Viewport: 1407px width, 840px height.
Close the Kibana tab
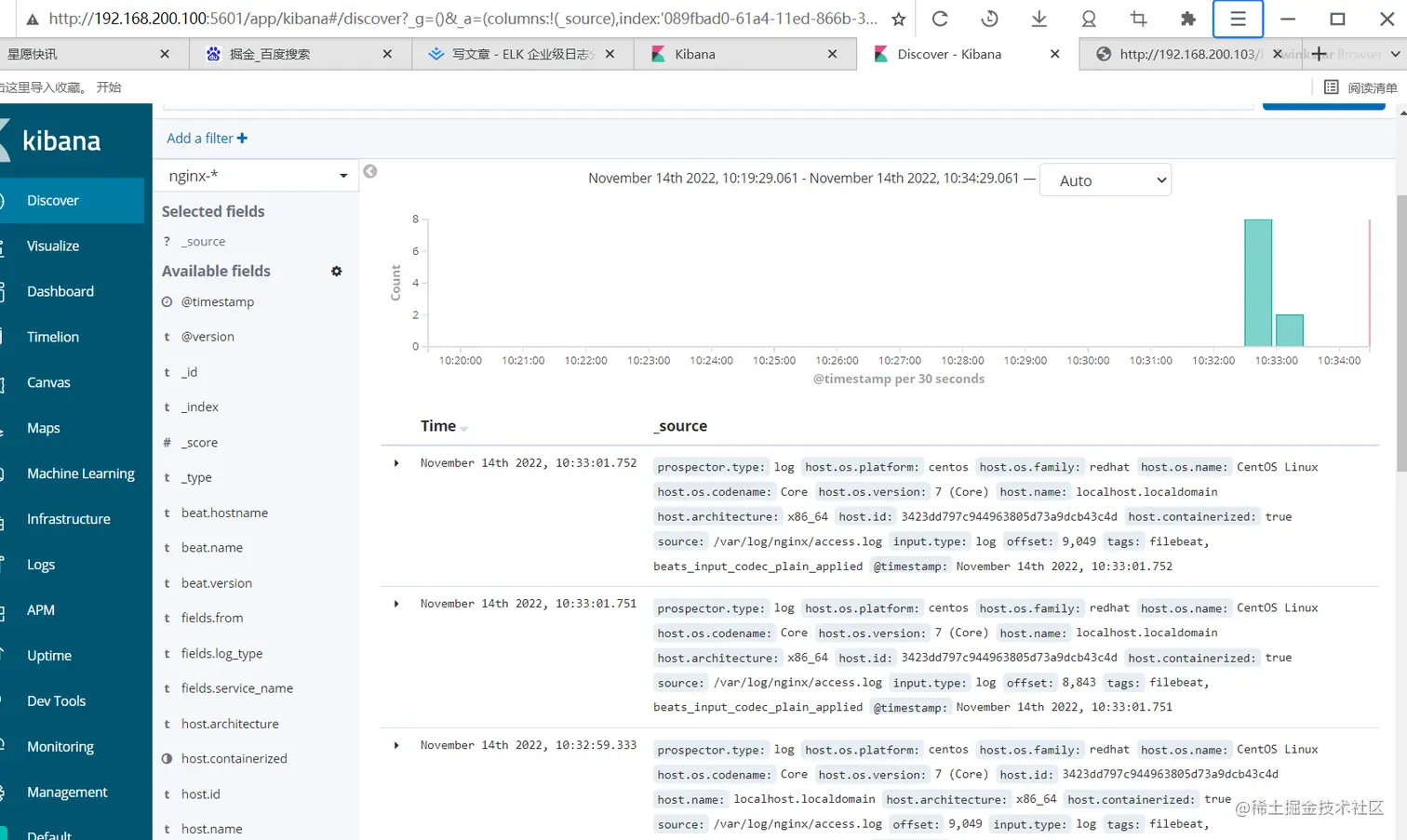(832, 54)
